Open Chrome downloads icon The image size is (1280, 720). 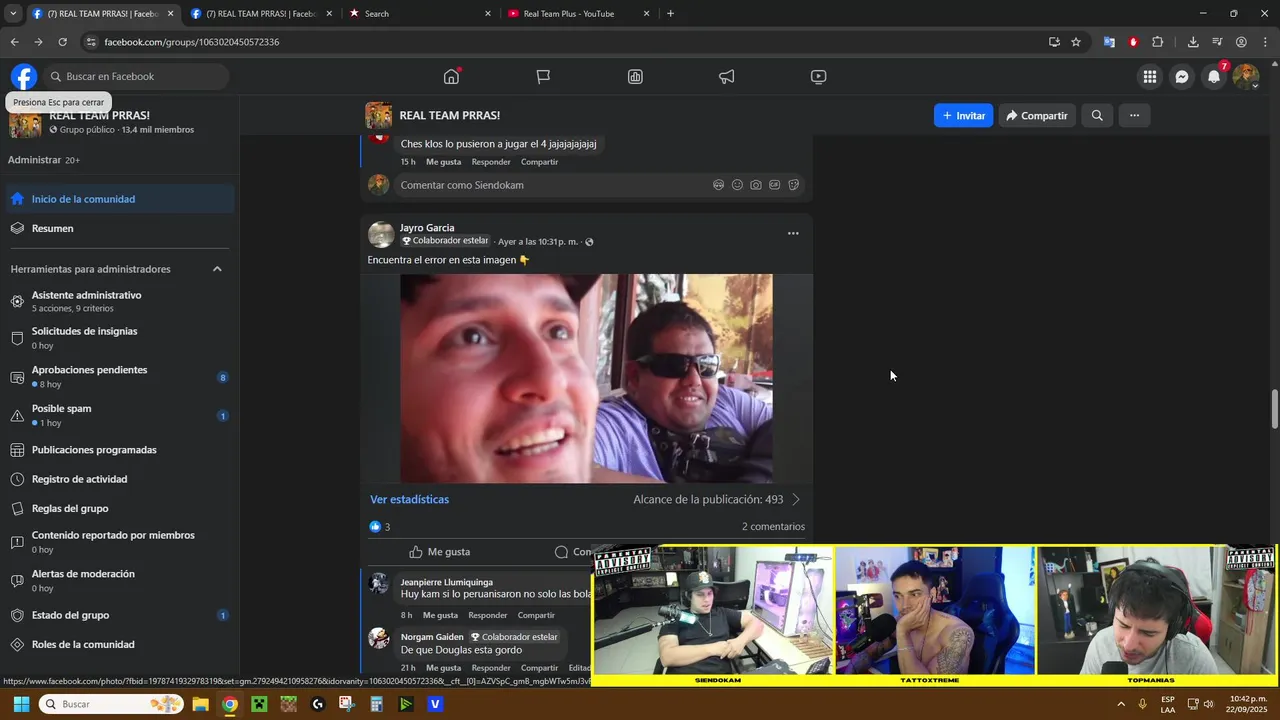(x=1193, y=42)
